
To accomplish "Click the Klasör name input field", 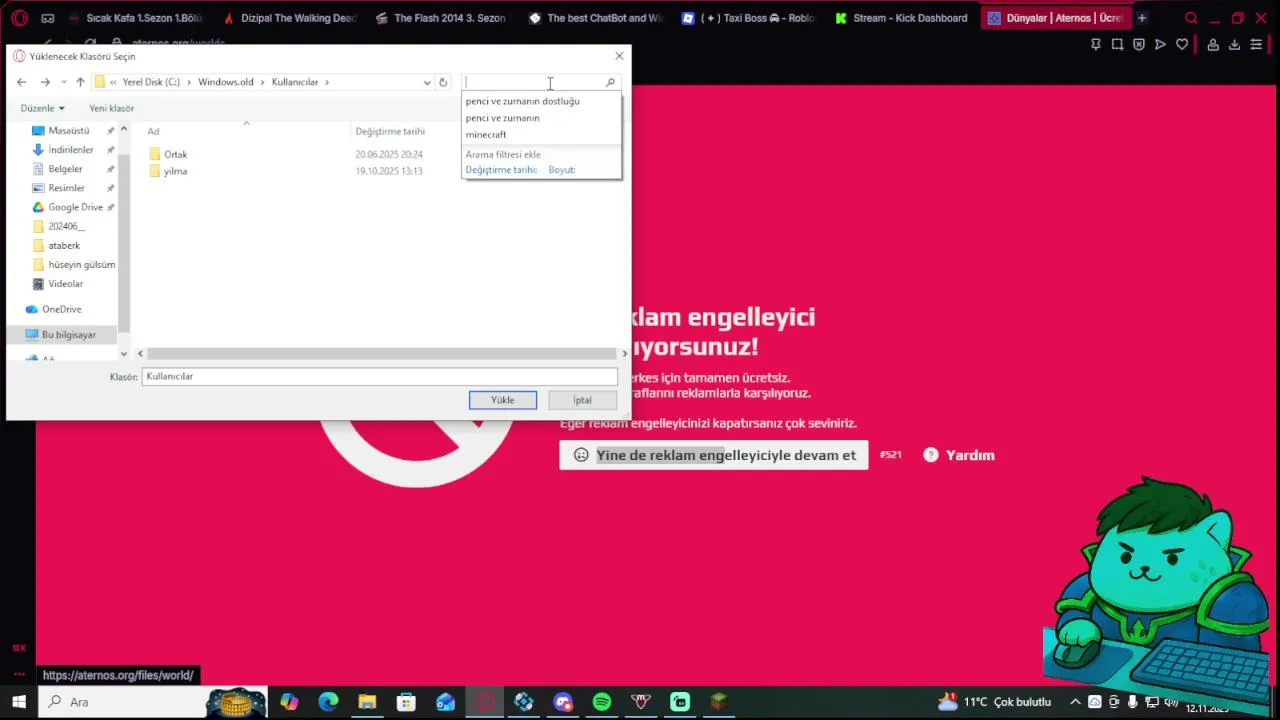I will [380, 377].
